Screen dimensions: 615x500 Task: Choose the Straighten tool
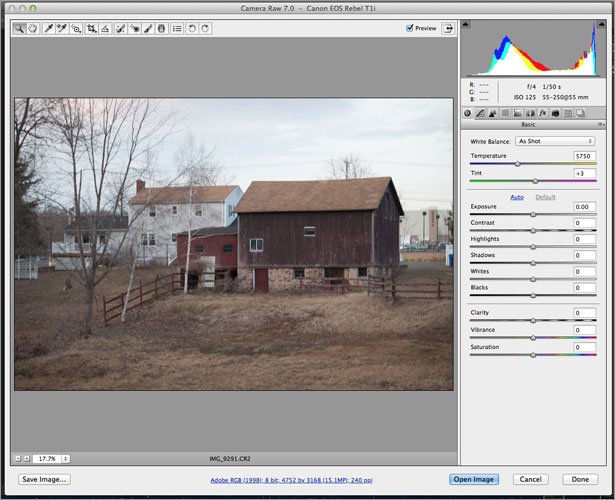pyautogui.click(x=106, y=29)
